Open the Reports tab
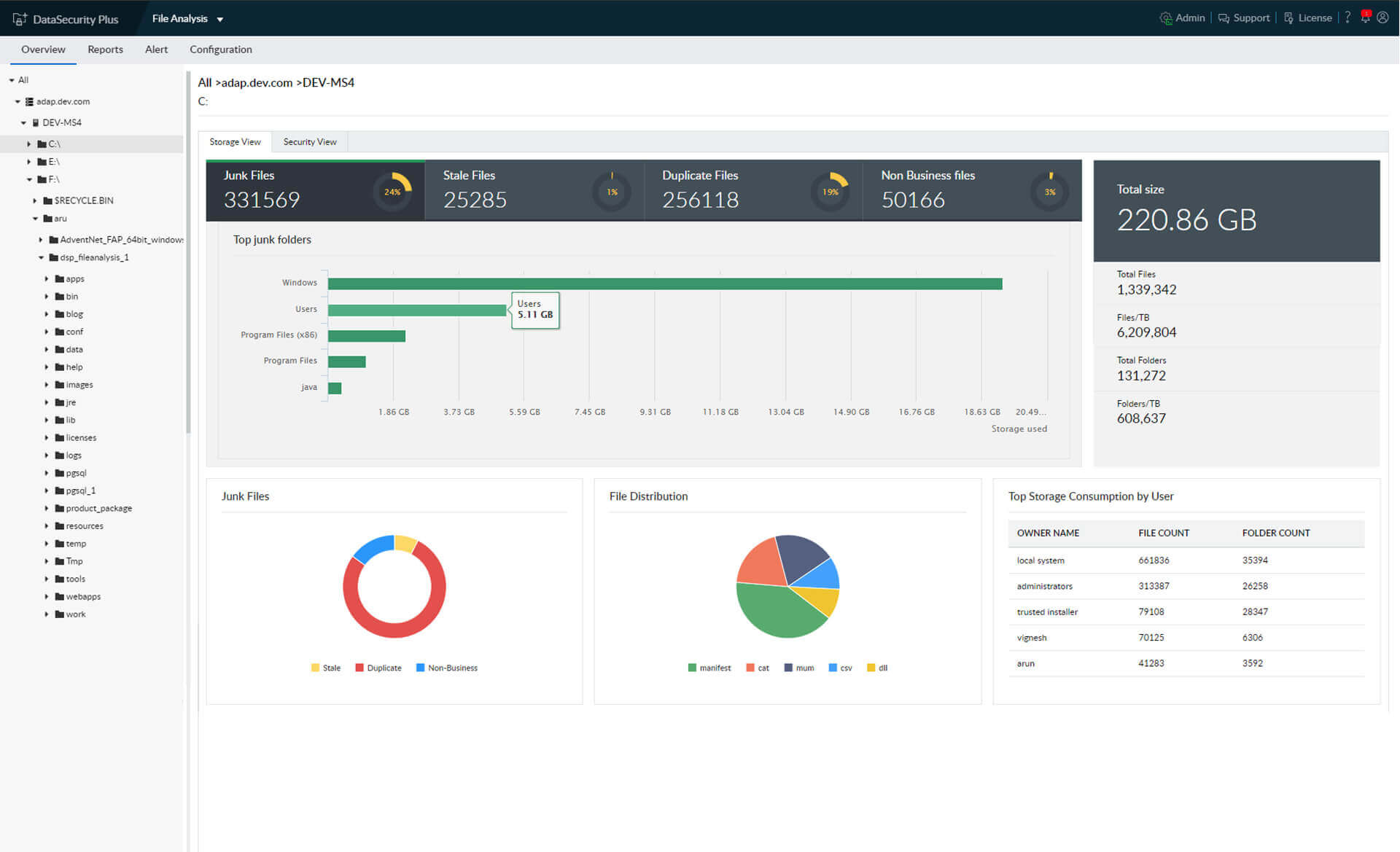Image resolution: width=1400 pixels, height=852 pixels. [x=105, y=50]
